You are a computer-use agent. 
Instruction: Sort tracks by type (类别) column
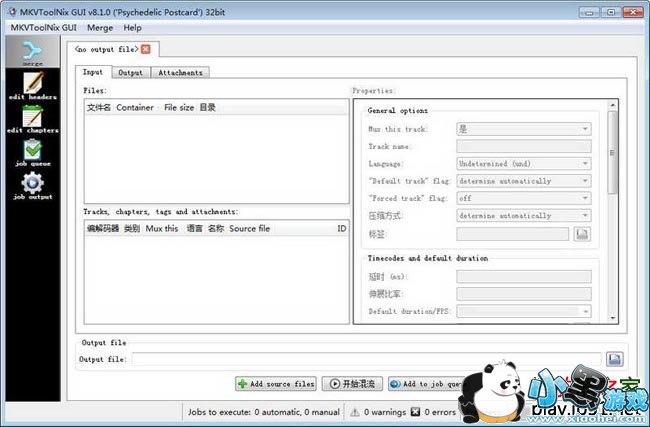pos(132,228)
